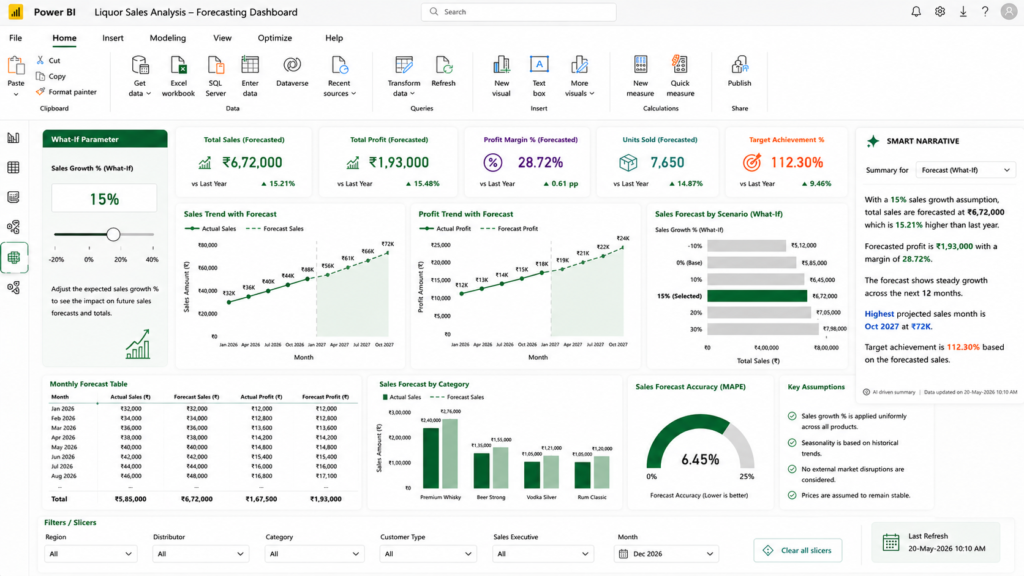Open the Region slicer dropdown

[x=90, y=554]
